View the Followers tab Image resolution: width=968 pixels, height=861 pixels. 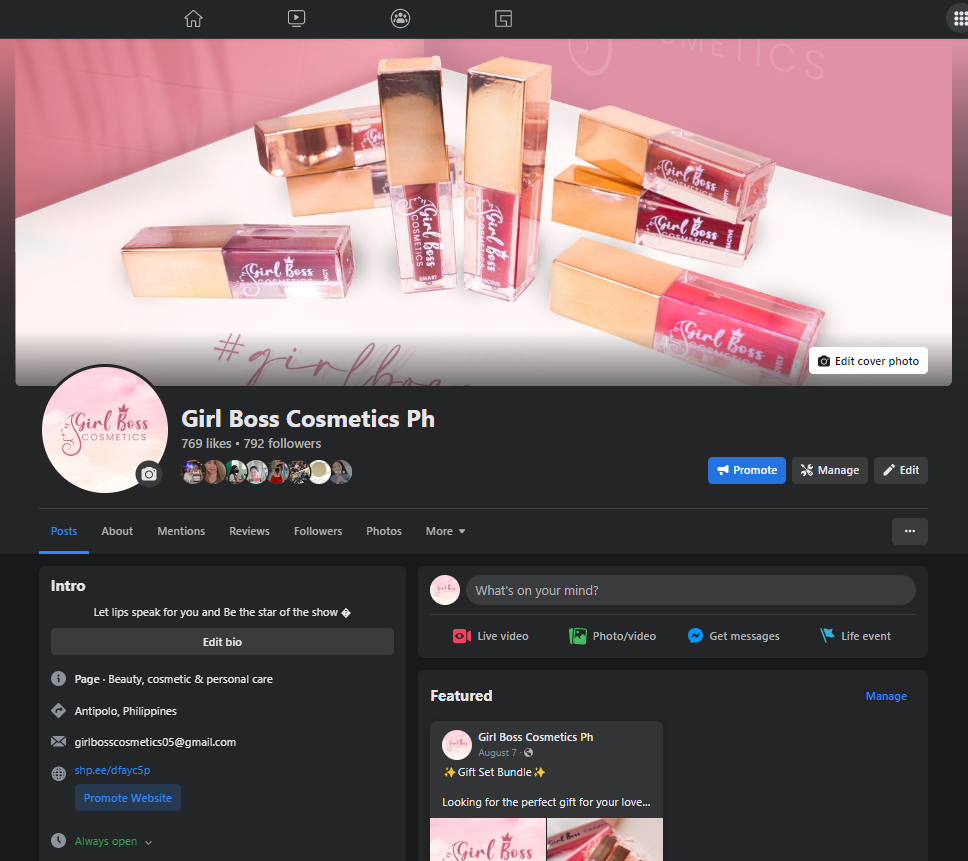[318, 531]
